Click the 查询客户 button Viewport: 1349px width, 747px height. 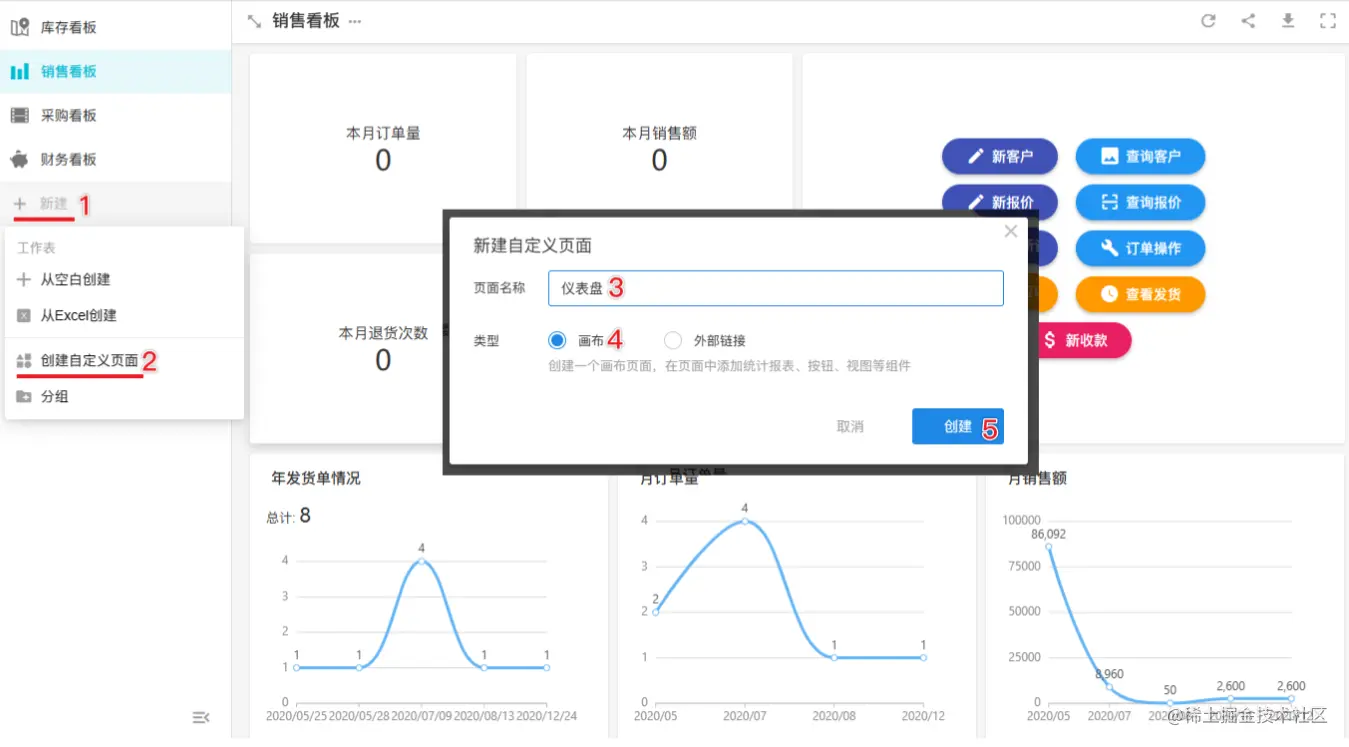pos(1140,156)
